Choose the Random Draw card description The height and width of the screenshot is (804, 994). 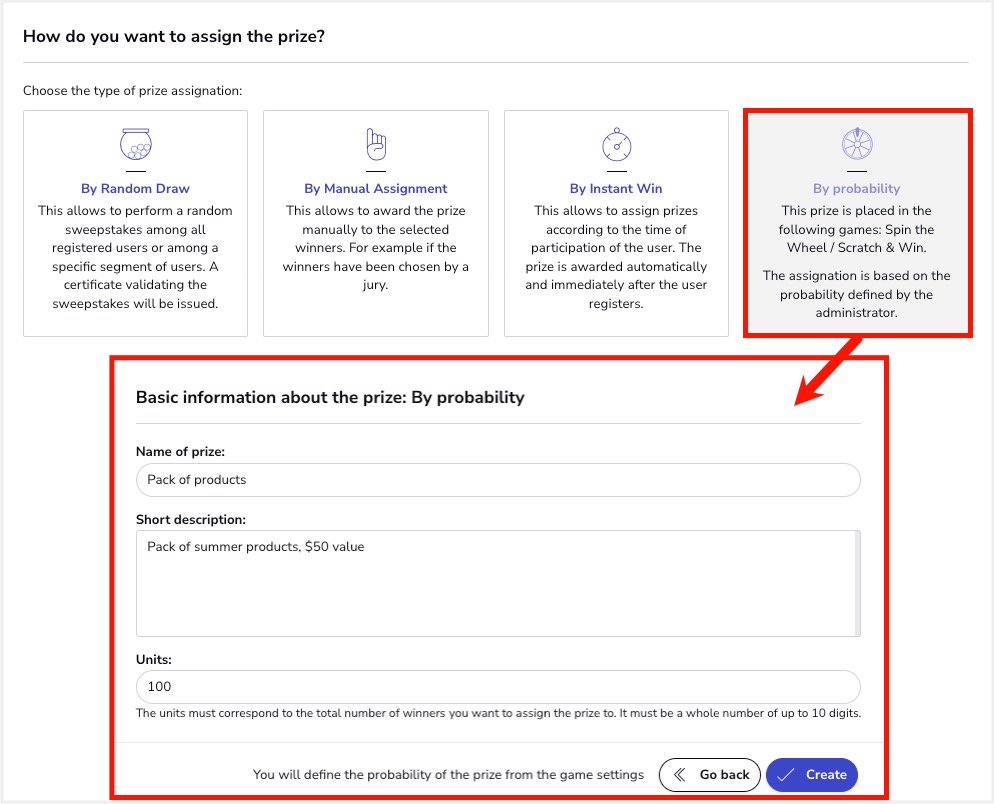tap(135, 257)
